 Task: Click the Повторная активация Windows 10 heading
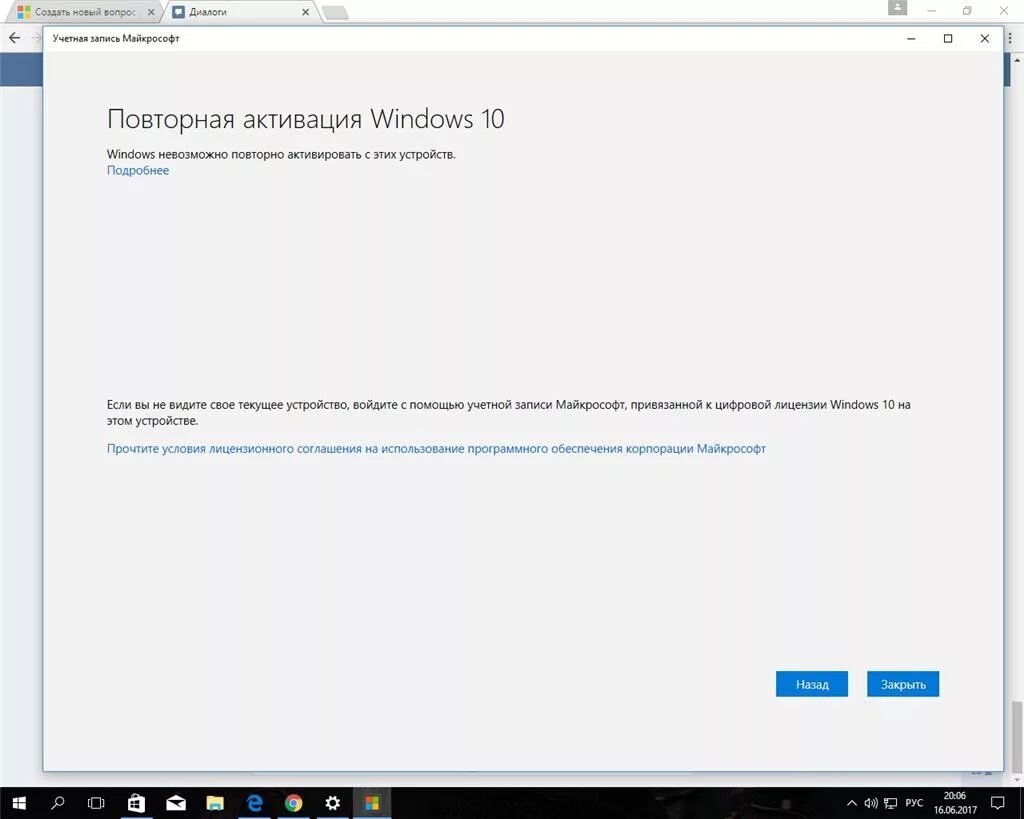click(x=305, y=119)
